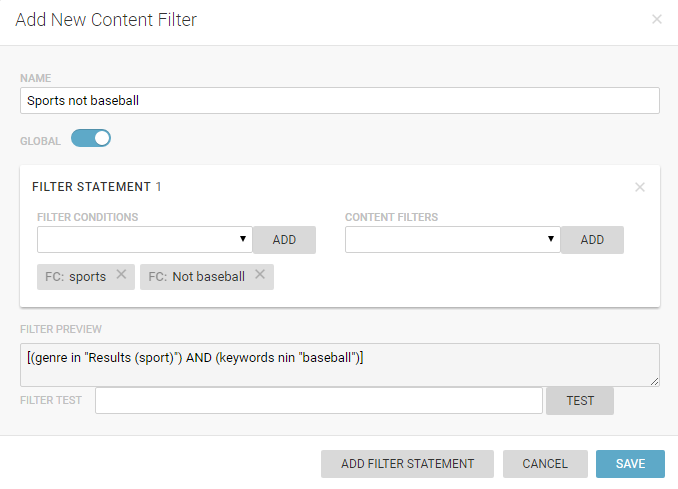Remove Filter Statement 1 with its X icon
The height and width of the screenshot is (489, 678).
click(x=640, y=187)
